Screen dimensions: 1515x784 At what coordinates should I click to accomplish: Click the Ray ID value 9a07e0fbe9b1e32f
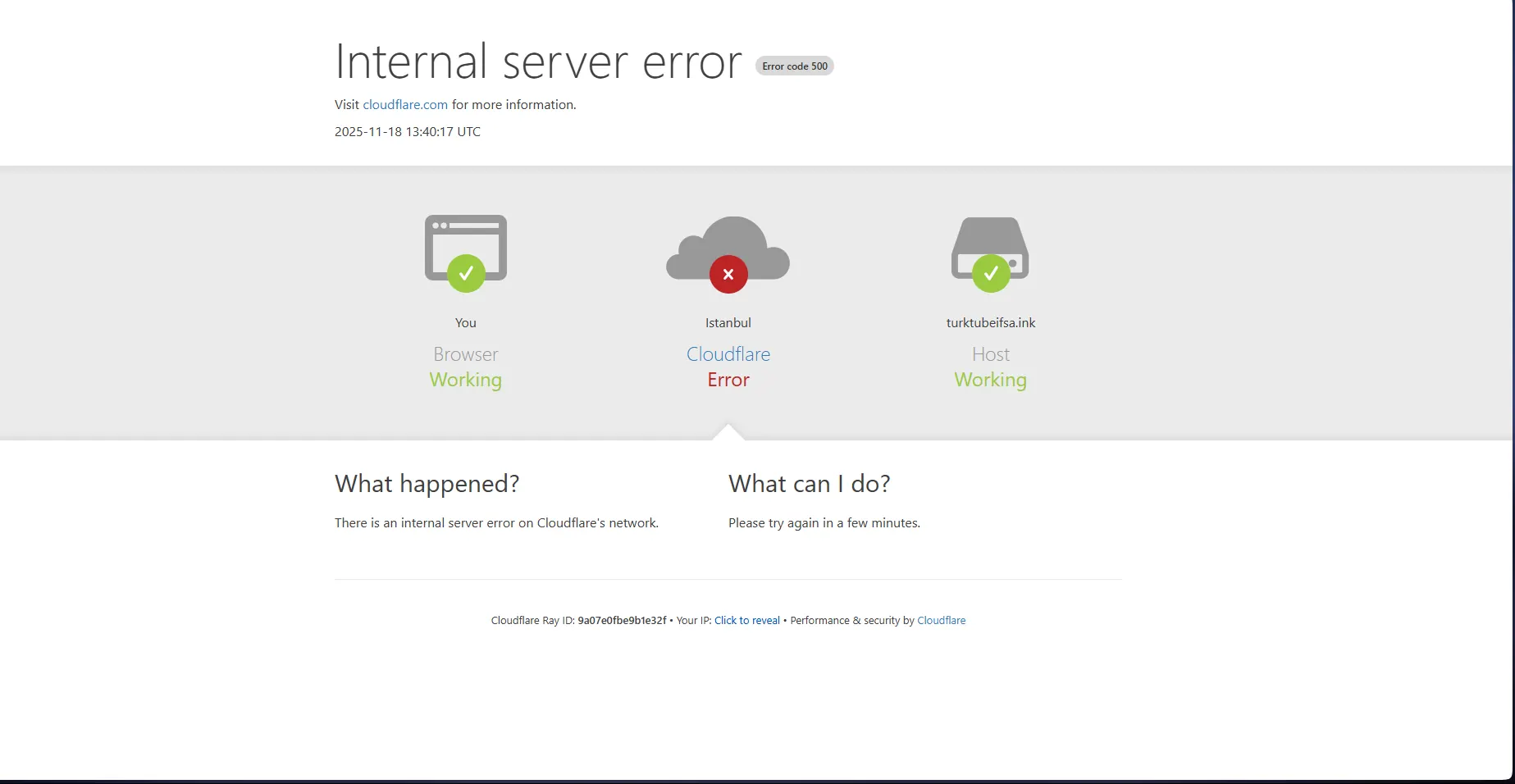tap(622, 621)
